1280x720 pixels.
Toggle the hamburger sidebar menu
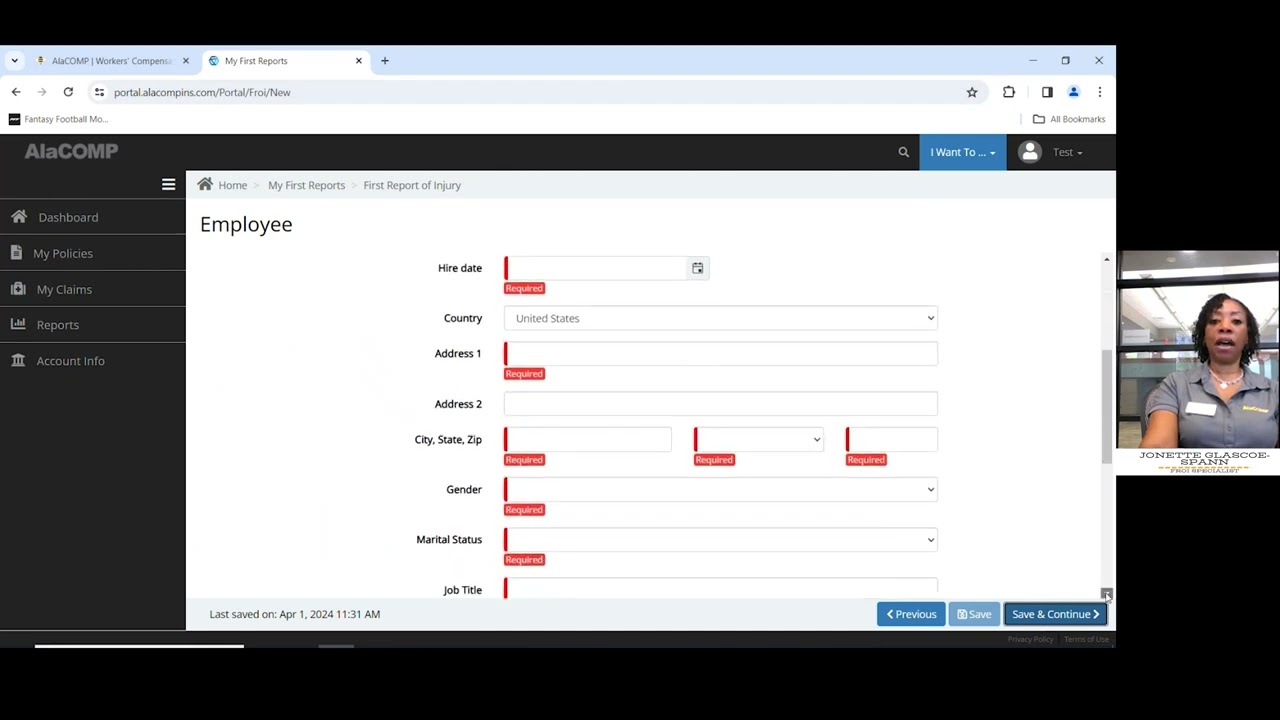click(168, 185)
